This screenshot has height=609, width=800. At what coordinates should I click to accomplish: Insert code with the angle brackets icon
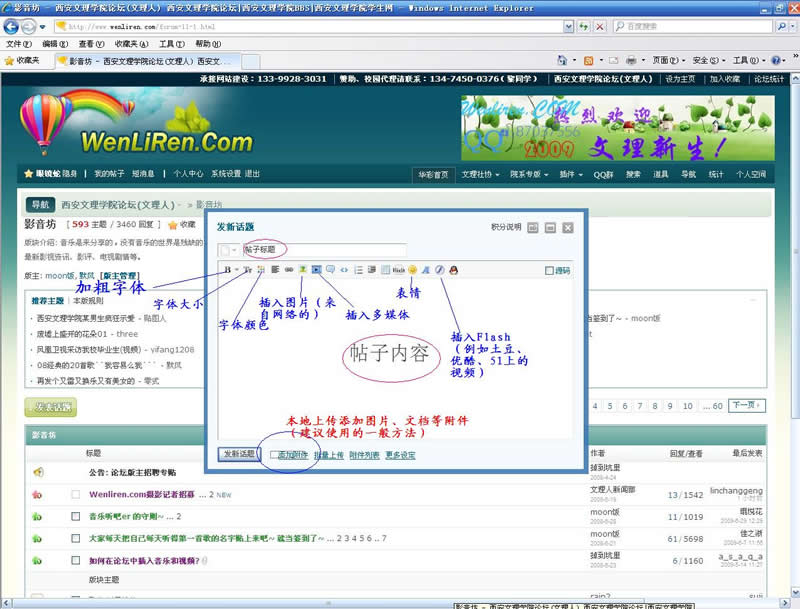(x=344, y=270)
